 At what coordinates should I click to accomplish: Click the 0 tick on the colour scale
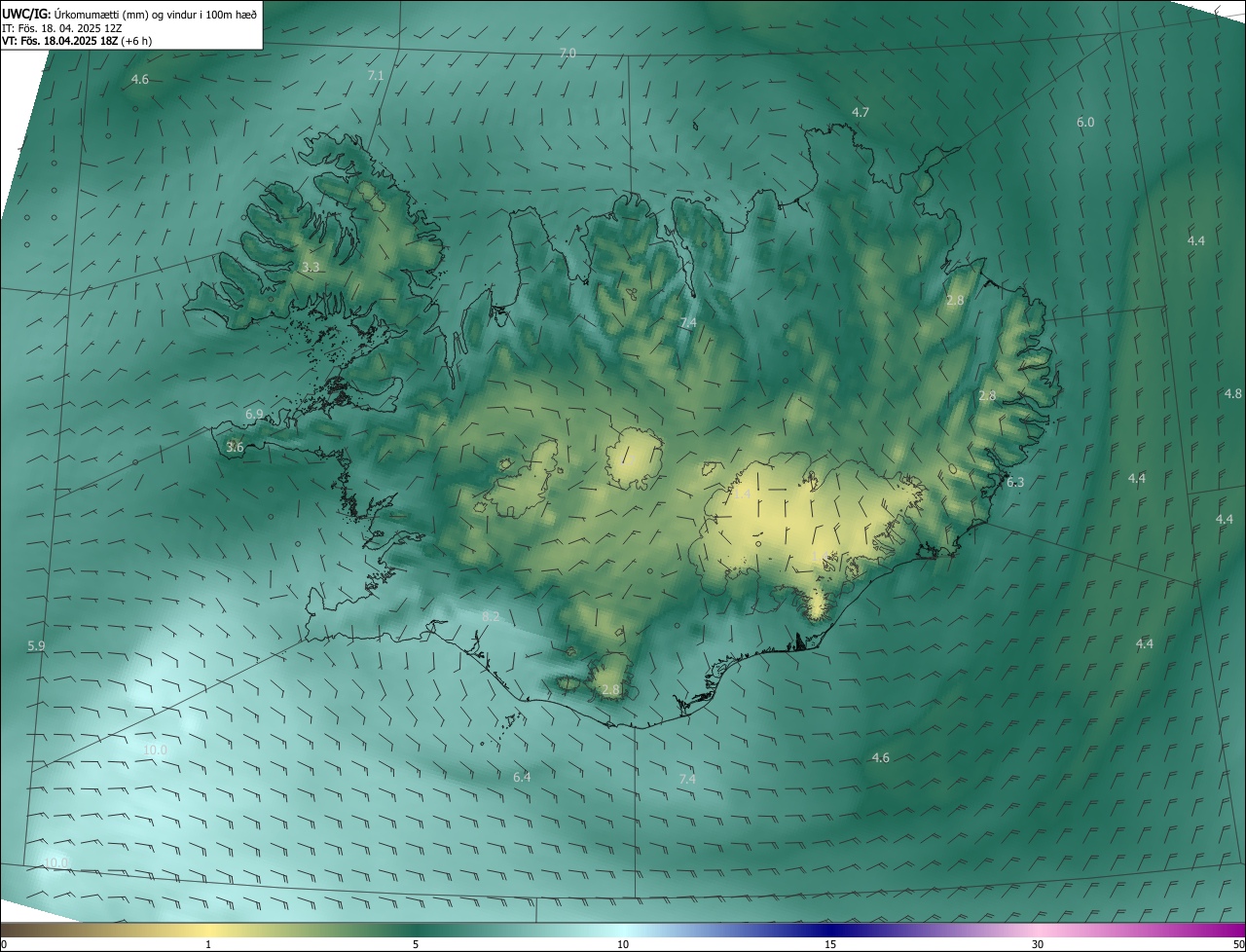click(3, 944)
